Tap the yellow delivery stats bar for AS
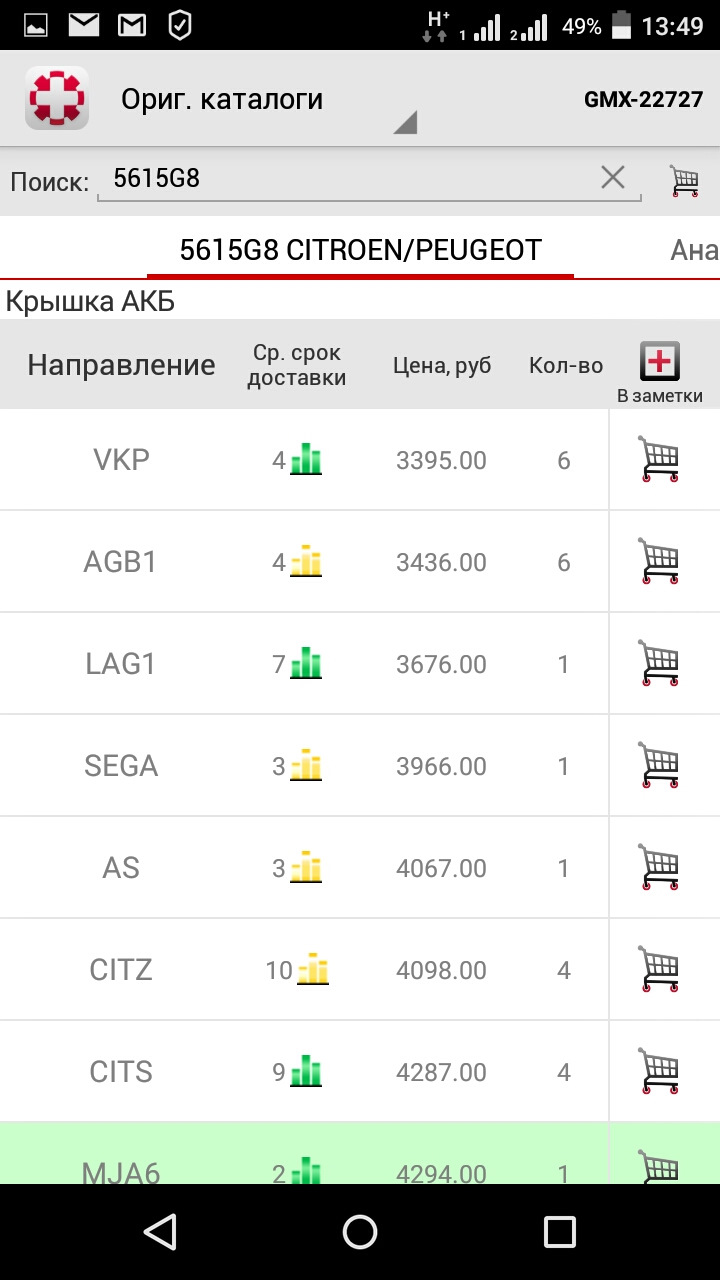The image size is (720, 1280). [306, 868]
